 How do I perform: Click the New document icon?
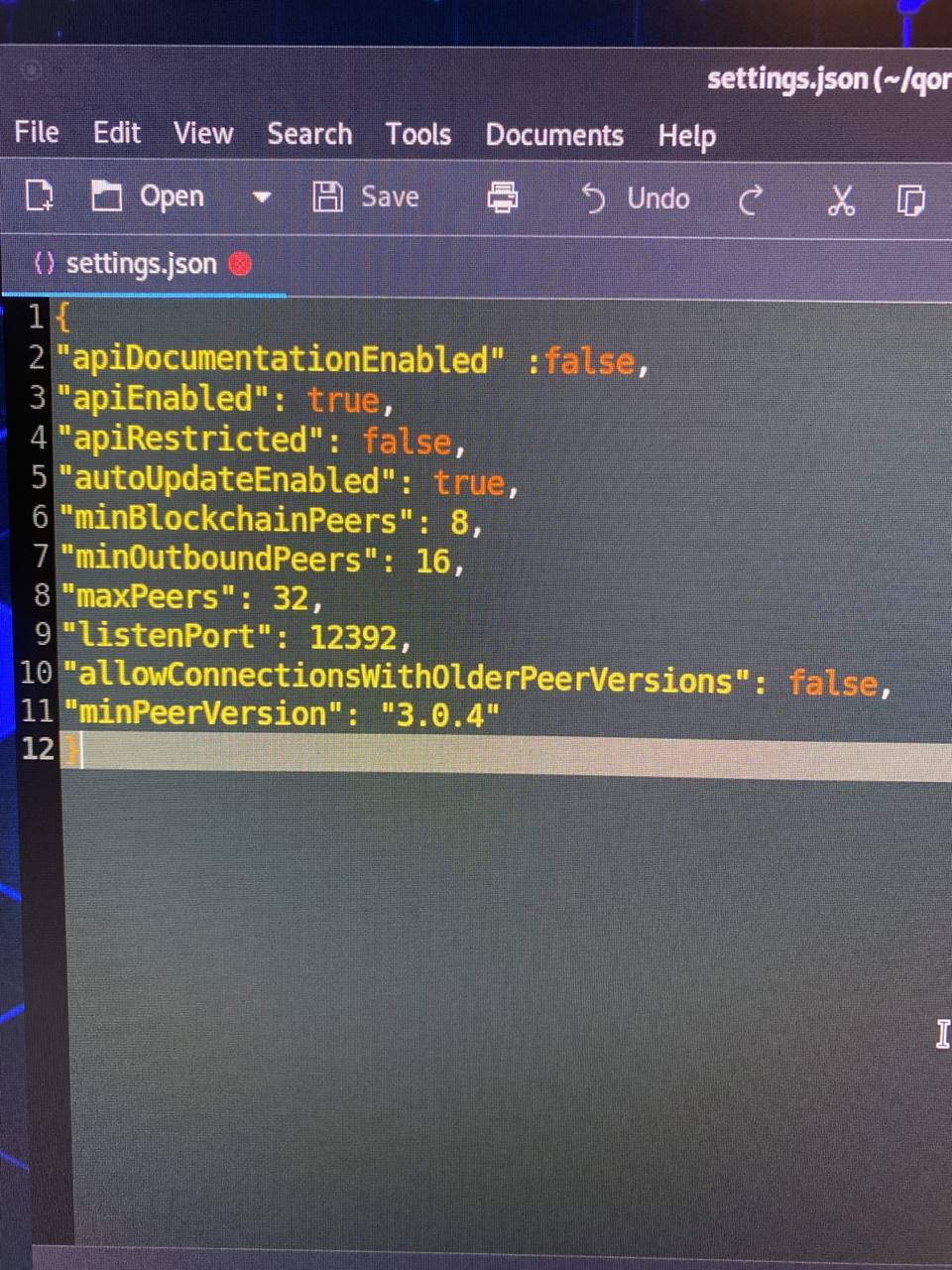tap(40, 196)
